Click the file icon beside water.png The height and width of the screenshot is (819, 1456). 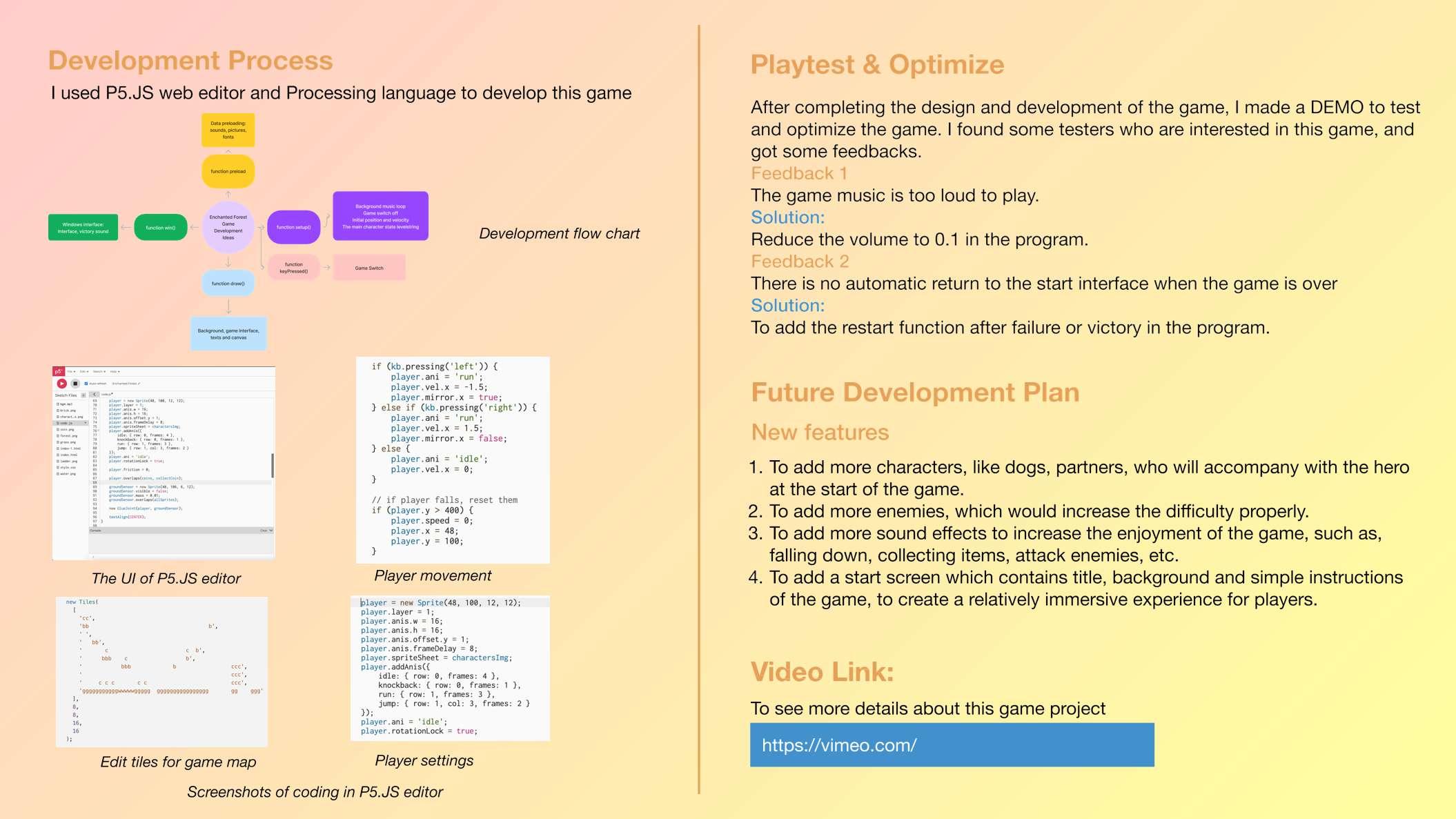(x=57, y=474)
